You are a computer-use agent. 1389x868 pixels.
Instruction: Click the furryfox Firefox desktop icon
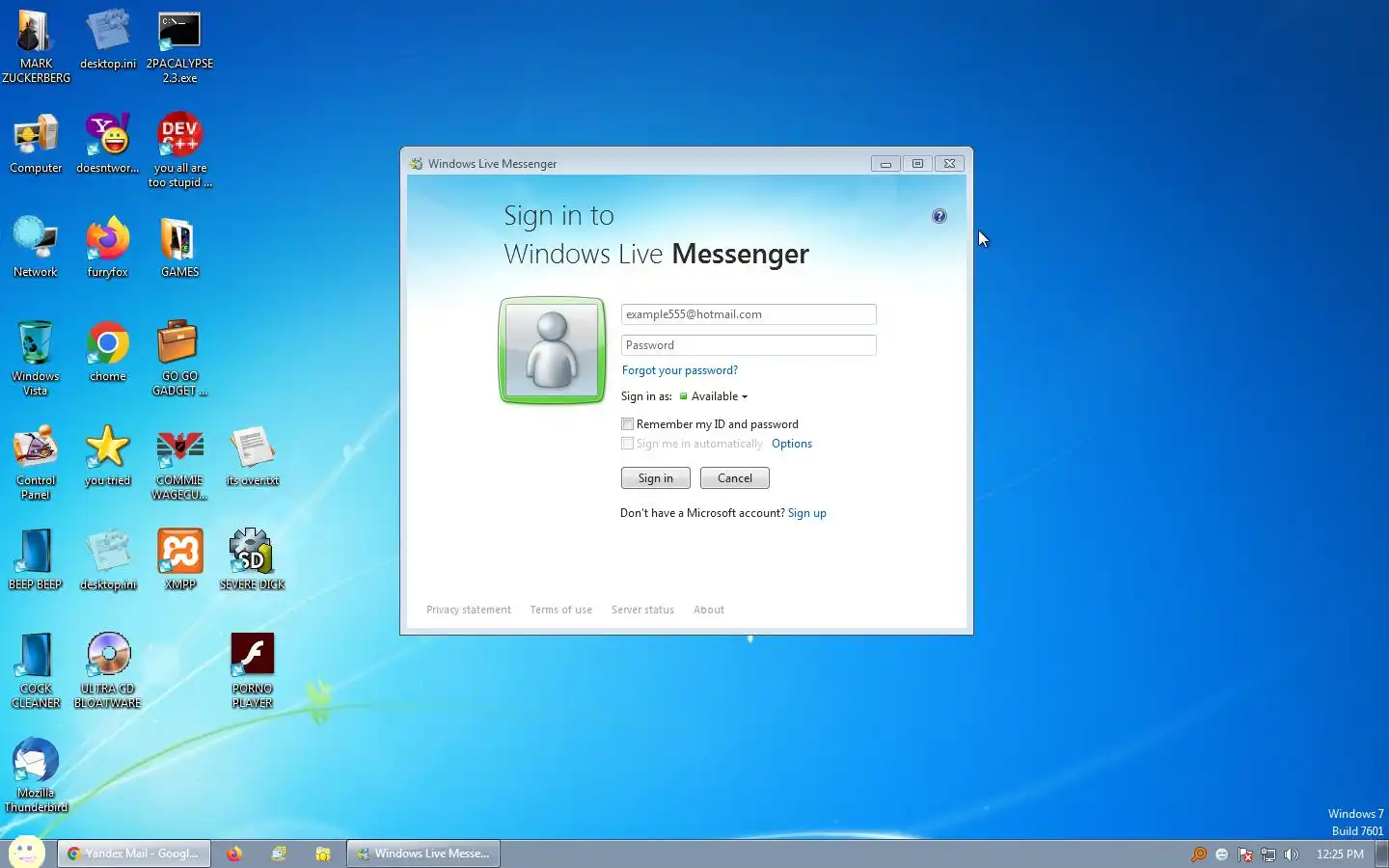[x=108, y=248]
